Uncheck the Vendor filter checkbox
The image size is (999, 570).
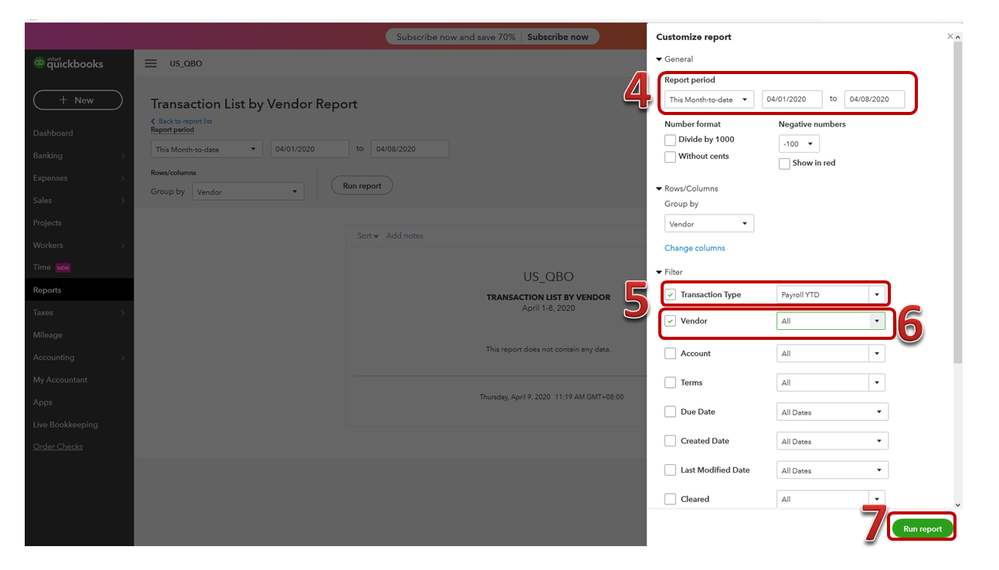point(670,321)
